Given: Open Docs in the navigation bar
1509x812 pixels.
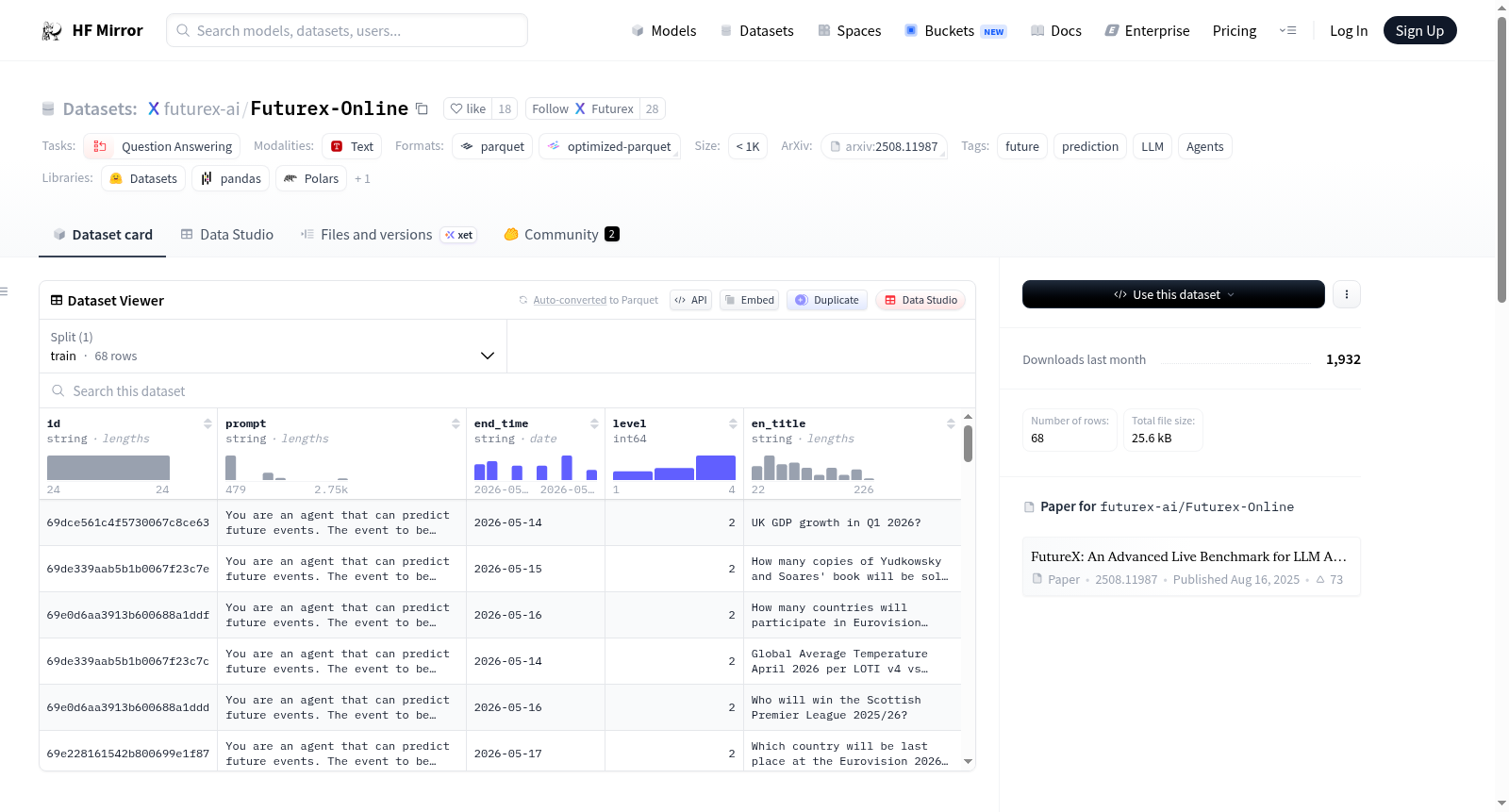Looking at the screenshot, I should click(1056, 31).
